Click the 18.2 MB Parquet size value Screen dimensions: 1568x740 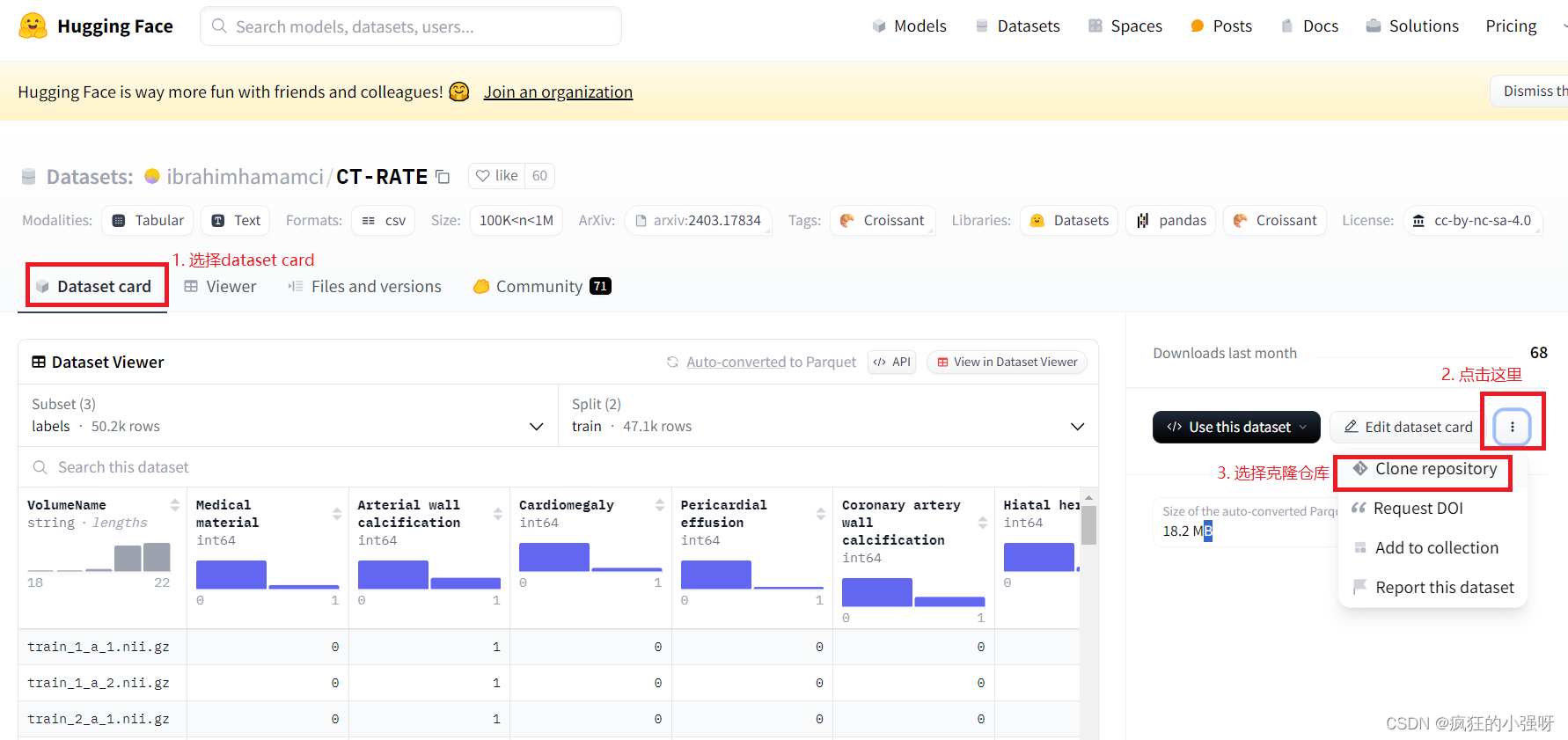click(1187, 531)
